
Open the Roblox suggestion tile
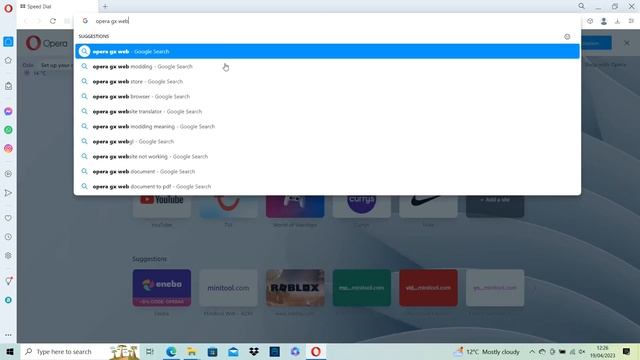(x=295, y=288)
